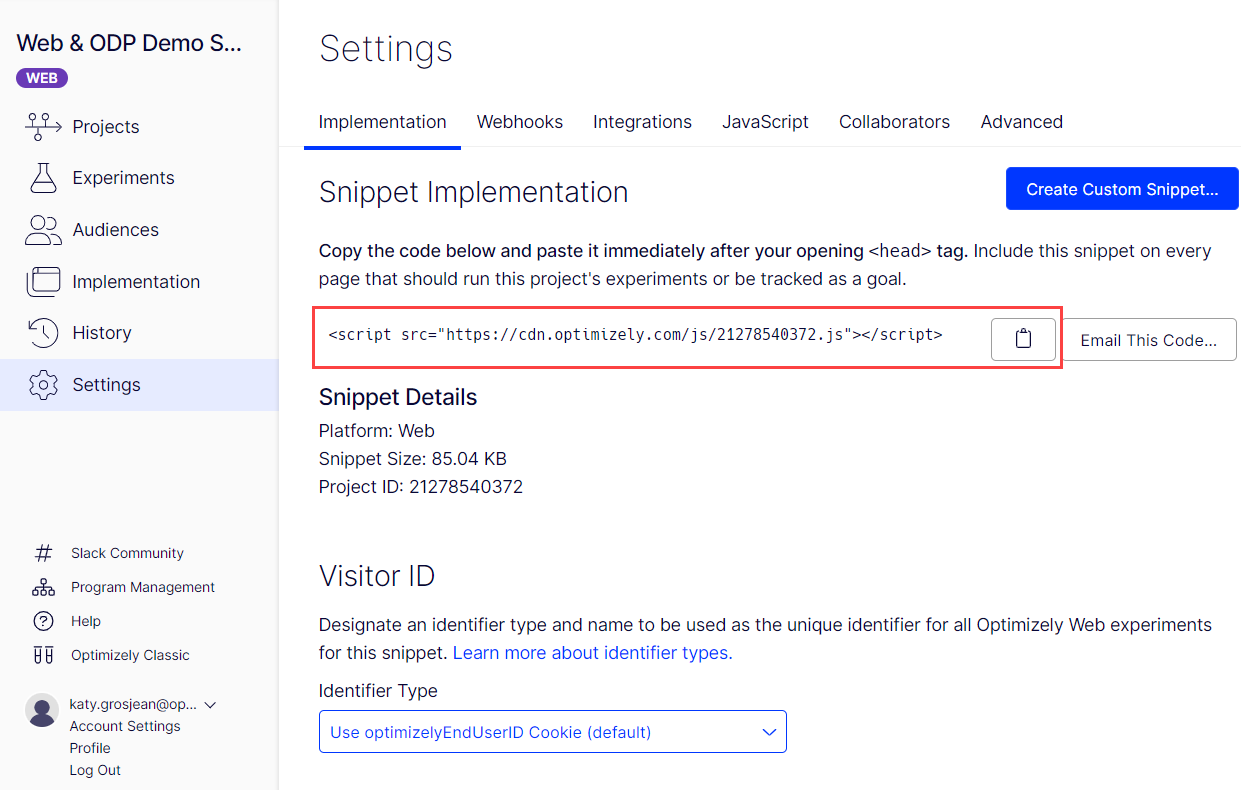Click the script snippet code text
The width and height of the screenshot is (1241, 790).
point(635,335)
